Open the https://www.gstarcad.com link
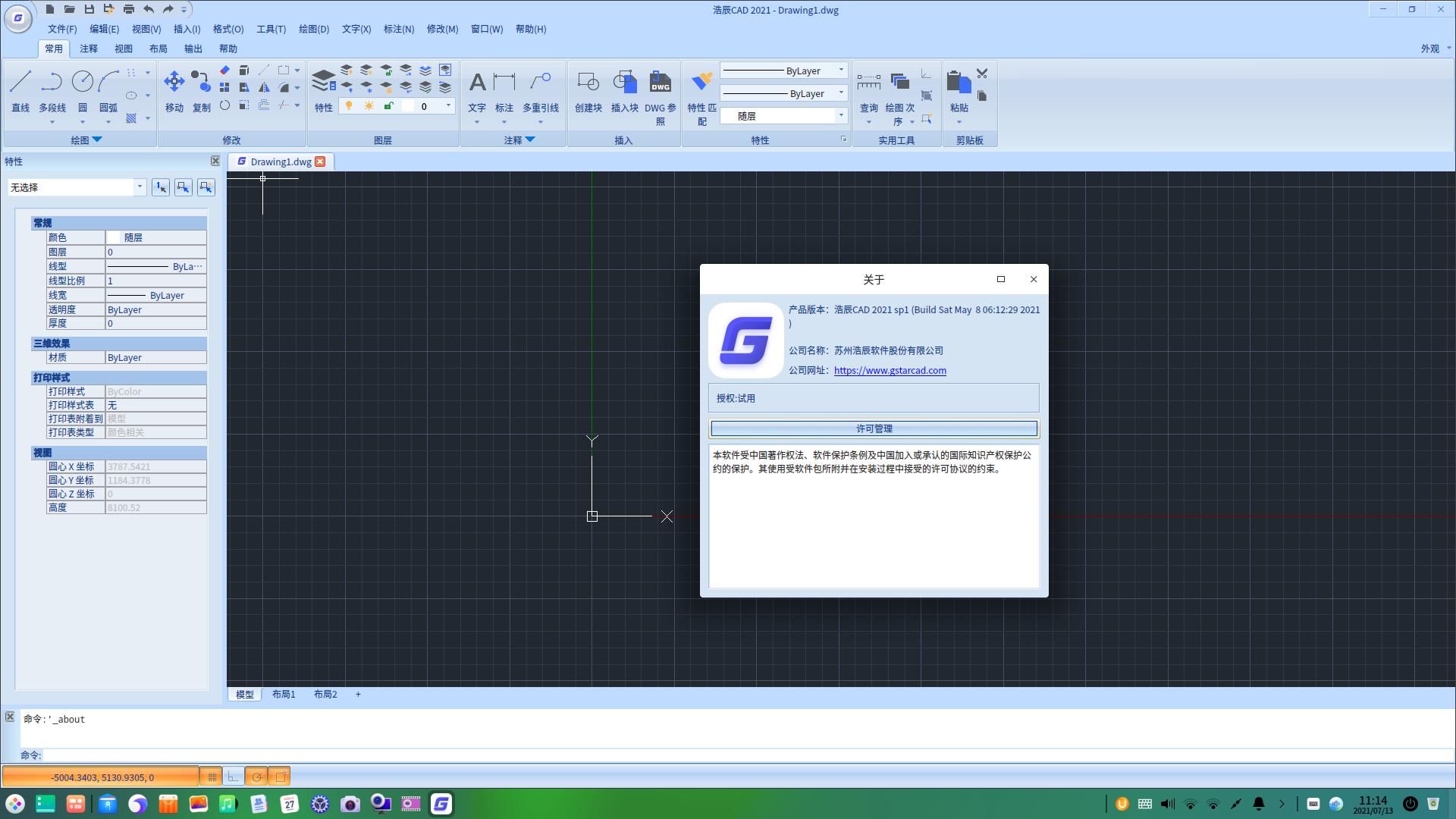1456x819 pixels. point(890,370)
